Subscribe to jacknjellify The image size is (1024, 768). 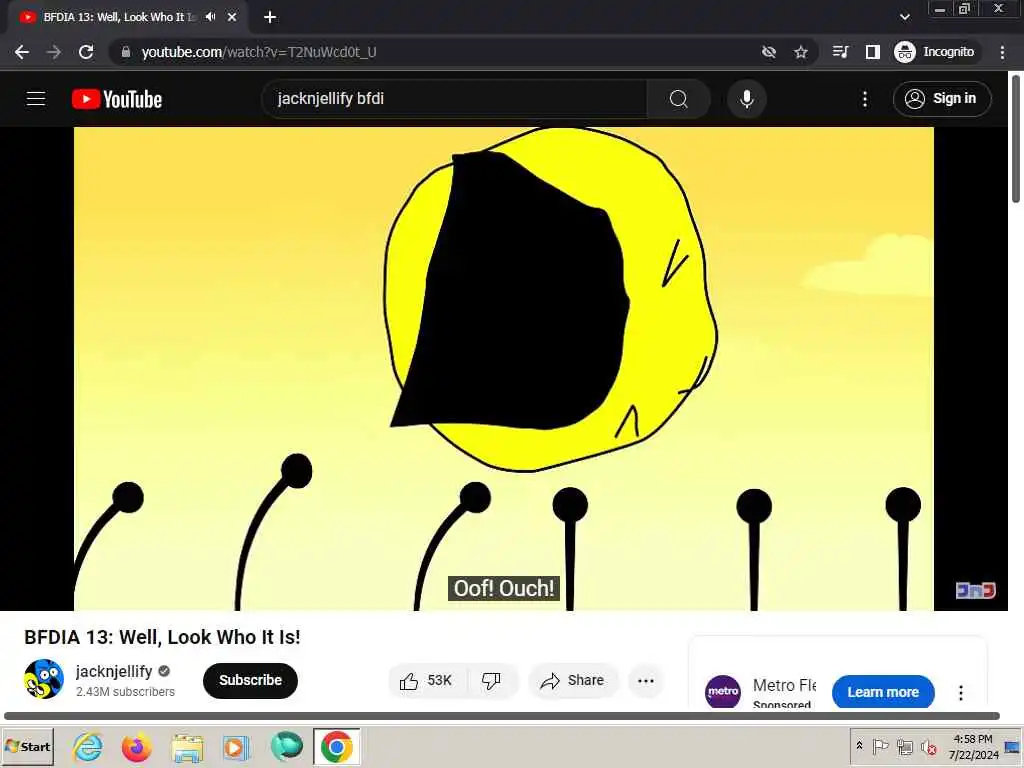click(250, 680)
